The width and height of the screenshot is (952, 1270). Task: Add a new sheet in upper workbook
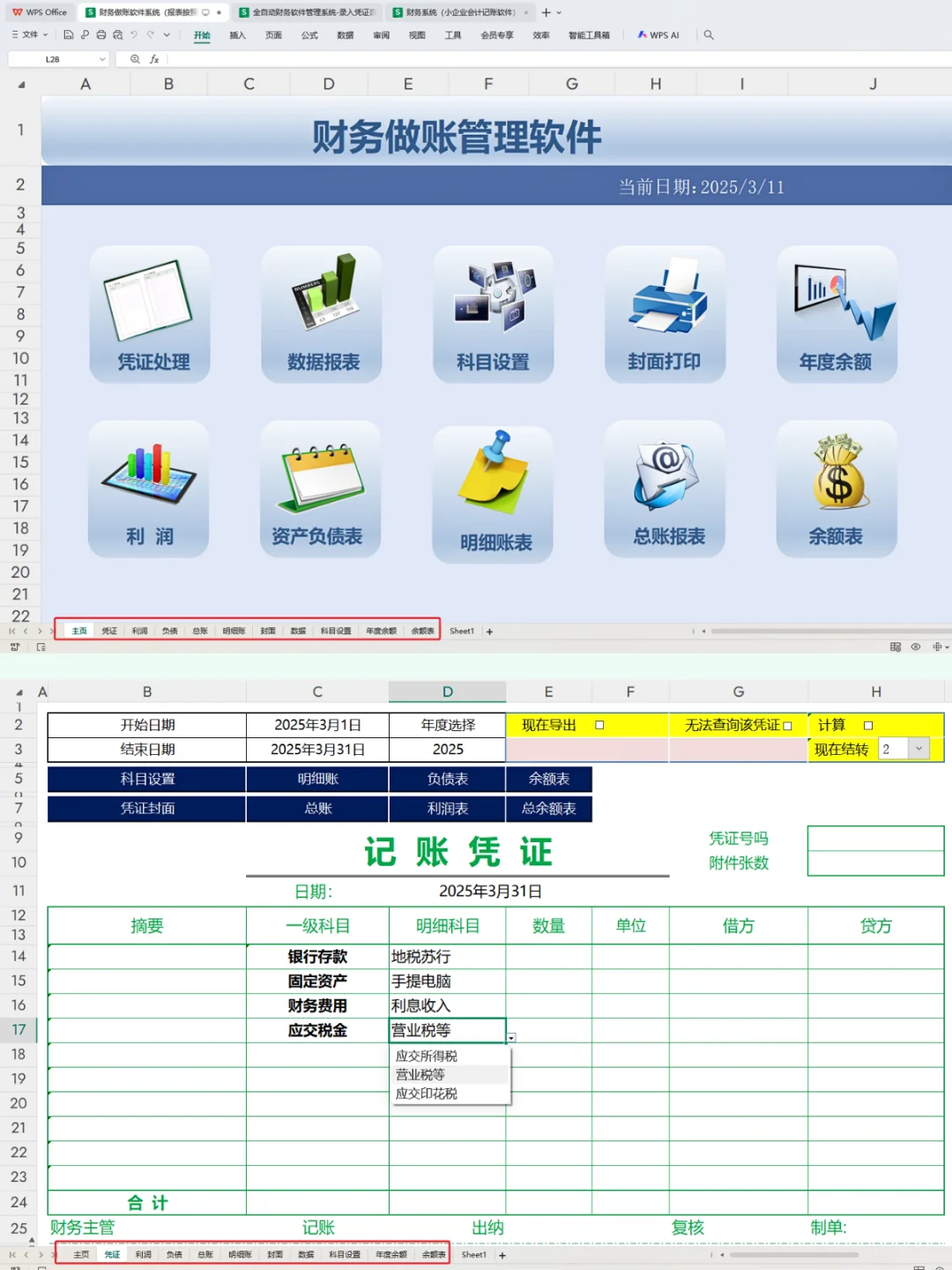(490, 631)
